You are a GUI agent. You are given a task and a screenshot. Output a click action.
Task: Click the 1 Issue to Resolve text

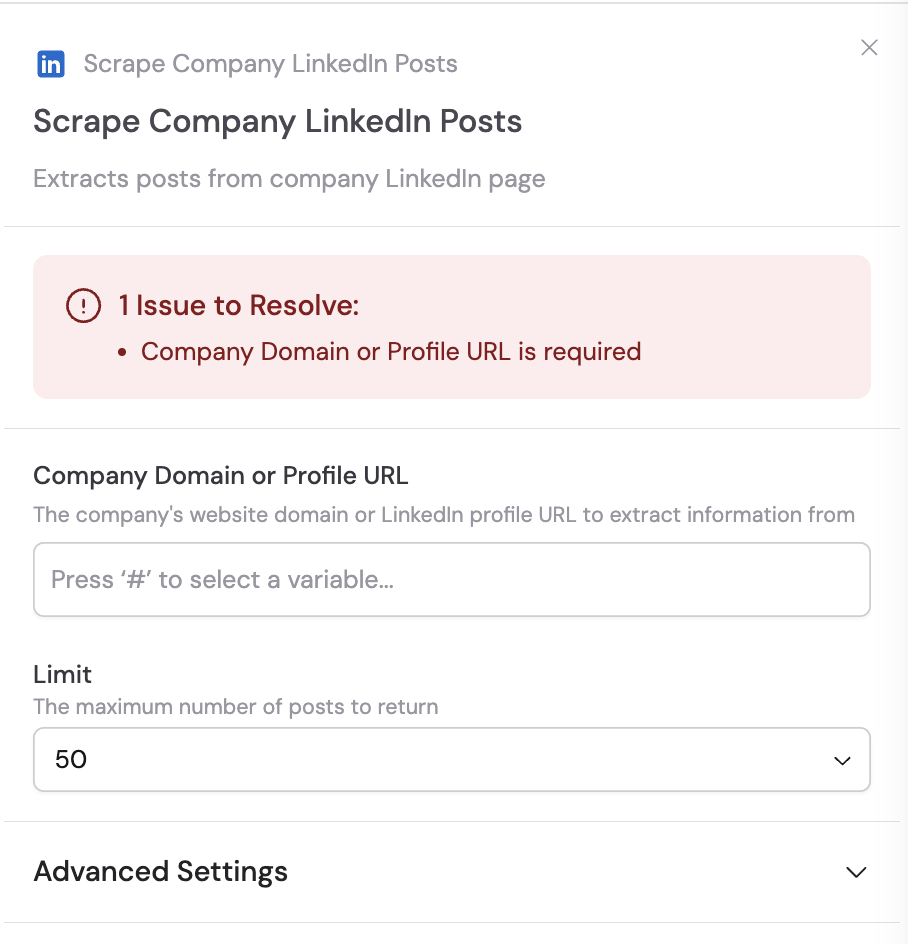(239, 305)
